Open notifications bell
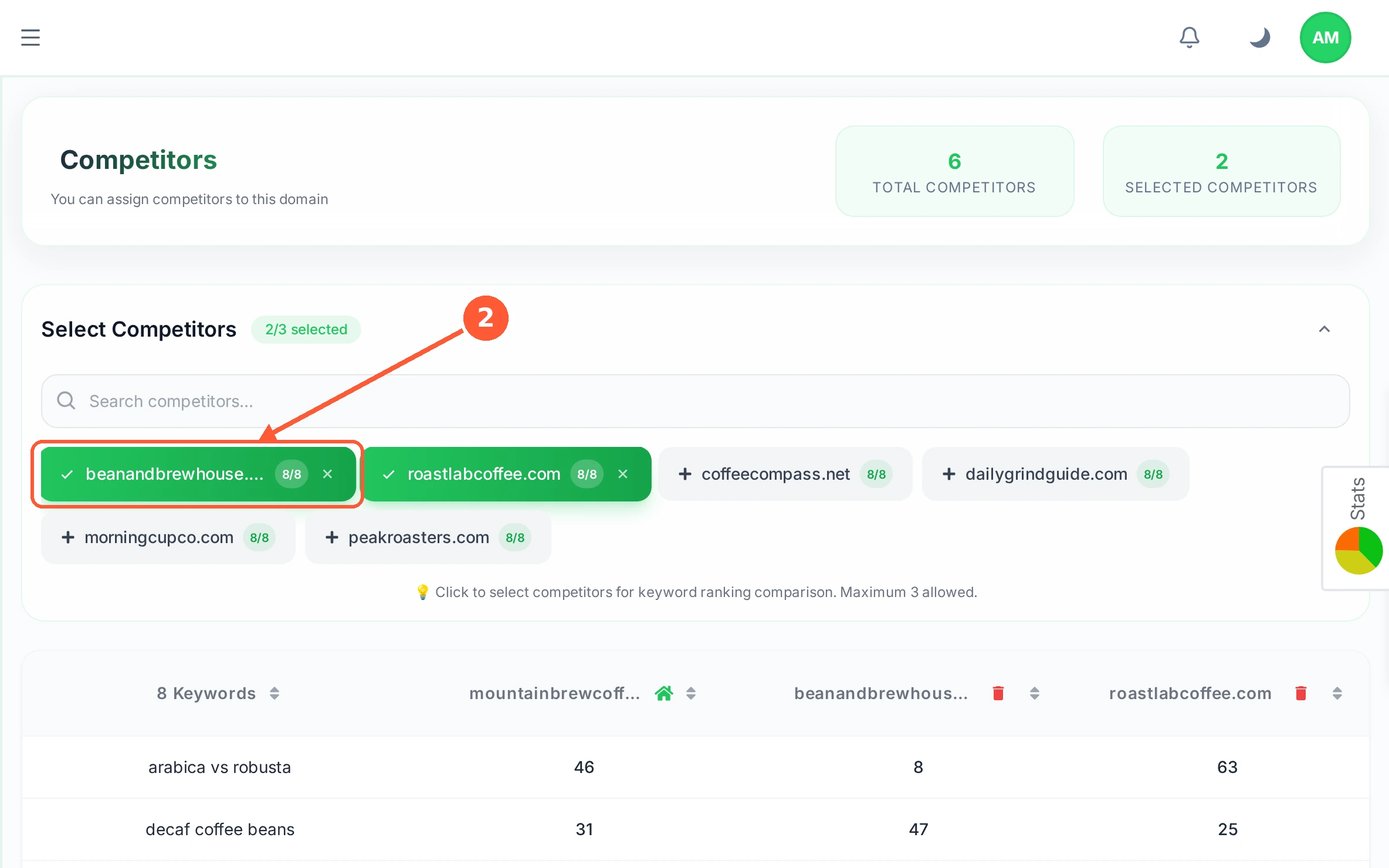This screenshot has height=868, width=1389. tap(1189, 38)
